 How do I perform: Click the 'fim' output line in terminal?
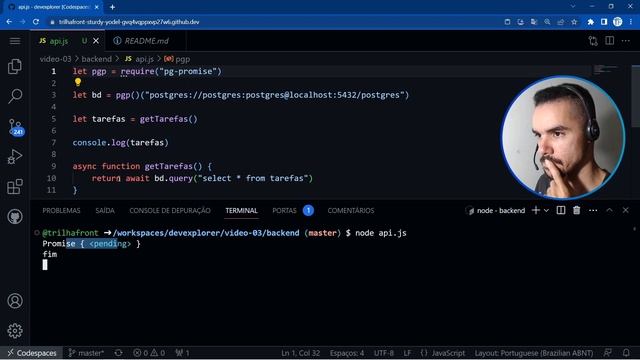(x=50, y=254)
